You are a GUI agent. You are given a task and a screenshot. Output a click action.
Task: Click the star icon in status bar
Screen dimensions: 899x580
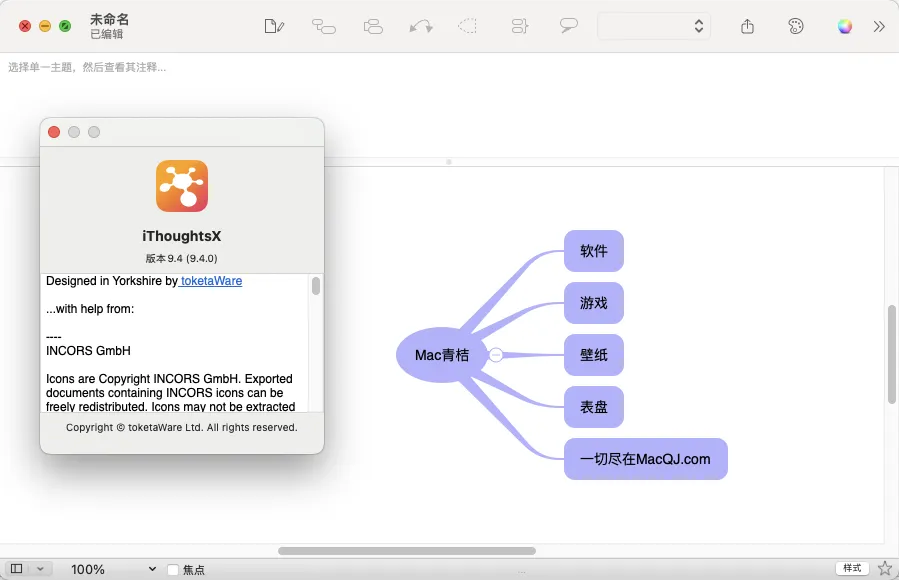pyautogui.click(x=885, y=568)
